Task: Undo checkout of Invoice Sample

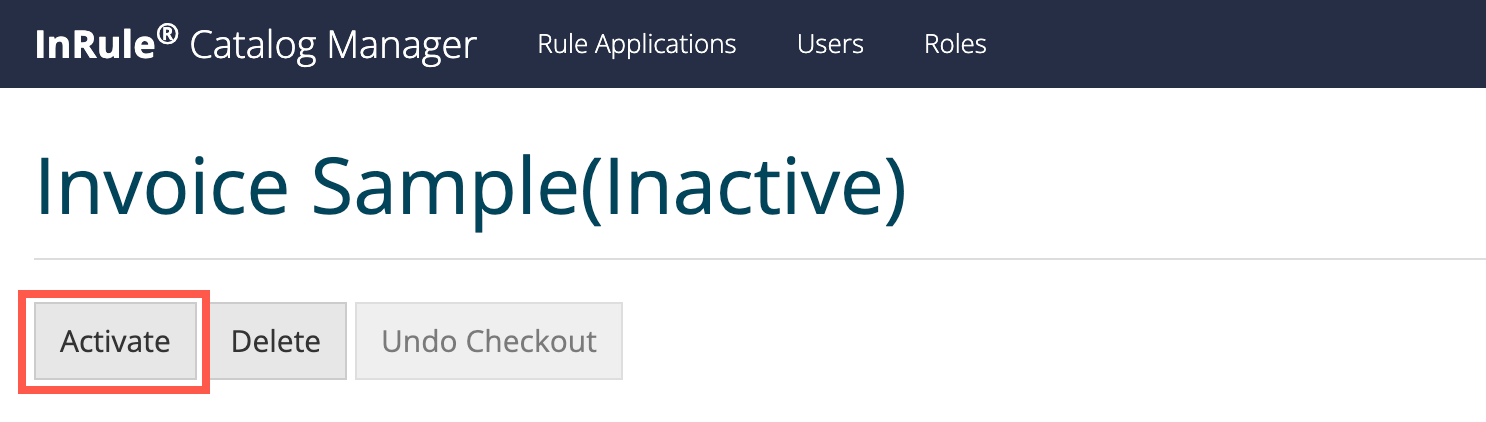Action: point(489,342)
